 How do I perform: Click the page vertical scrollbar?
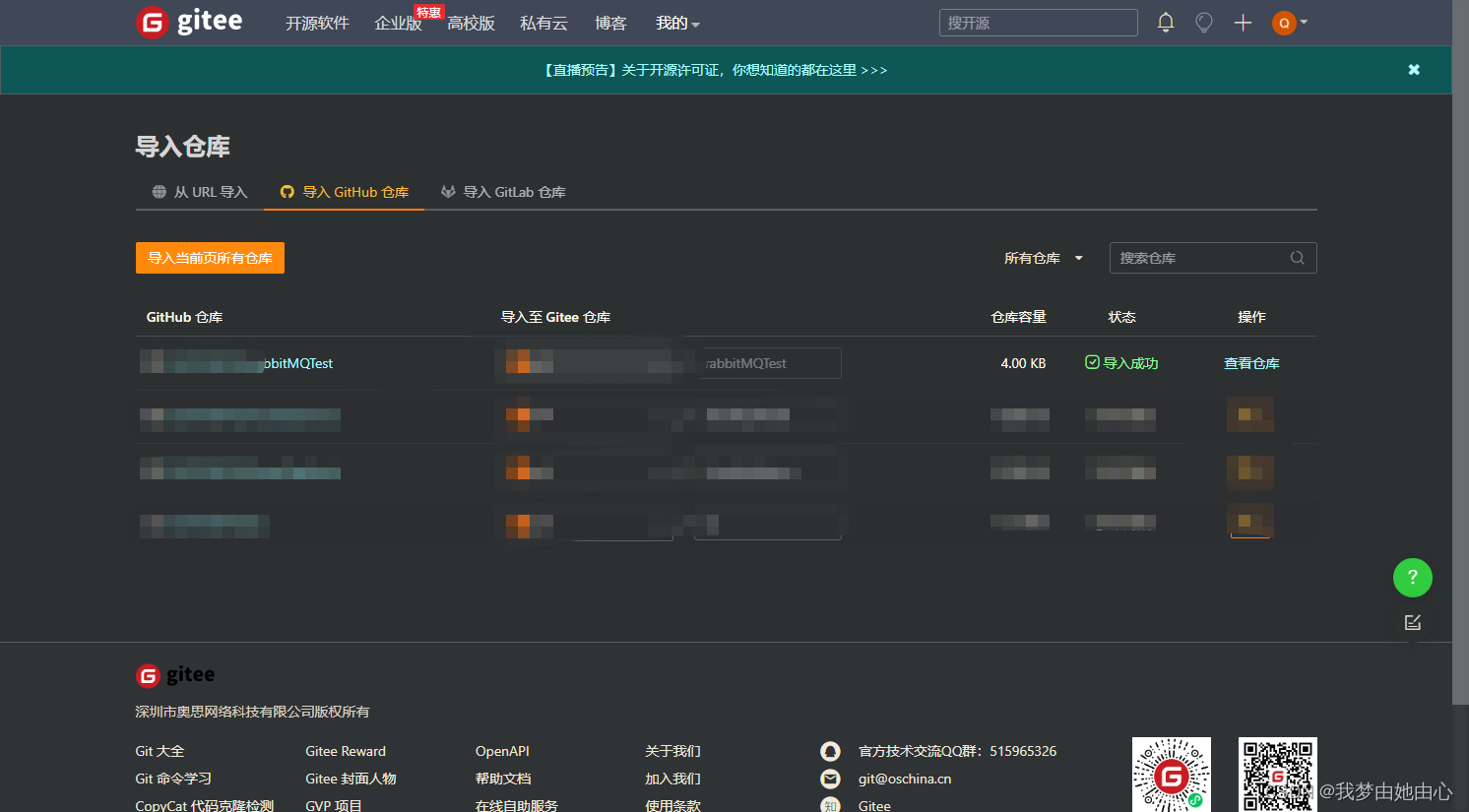coord(1460,352)
